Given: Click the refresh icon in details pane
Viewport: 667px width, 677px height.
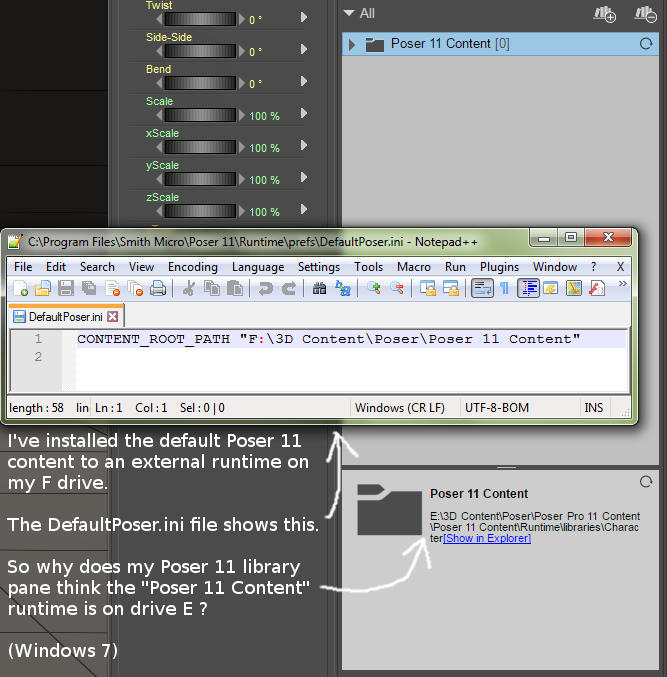Looking at the screenshot, I should [x=646, y=481].
